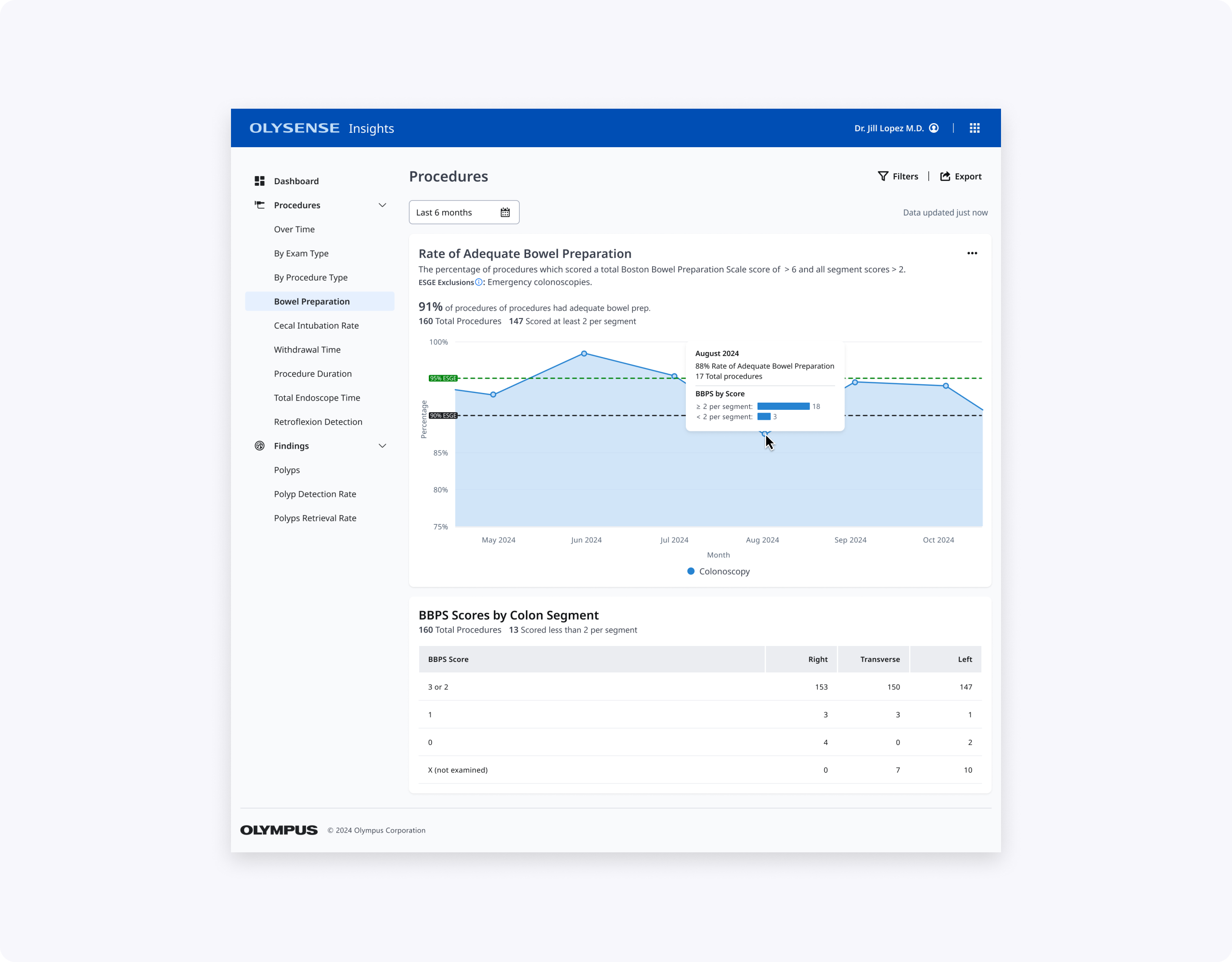Image resolution: width=1232 pixels, height=962 pixels.
Task: Collapse the Findings sidebar section
Action: [x=382, y=445]
